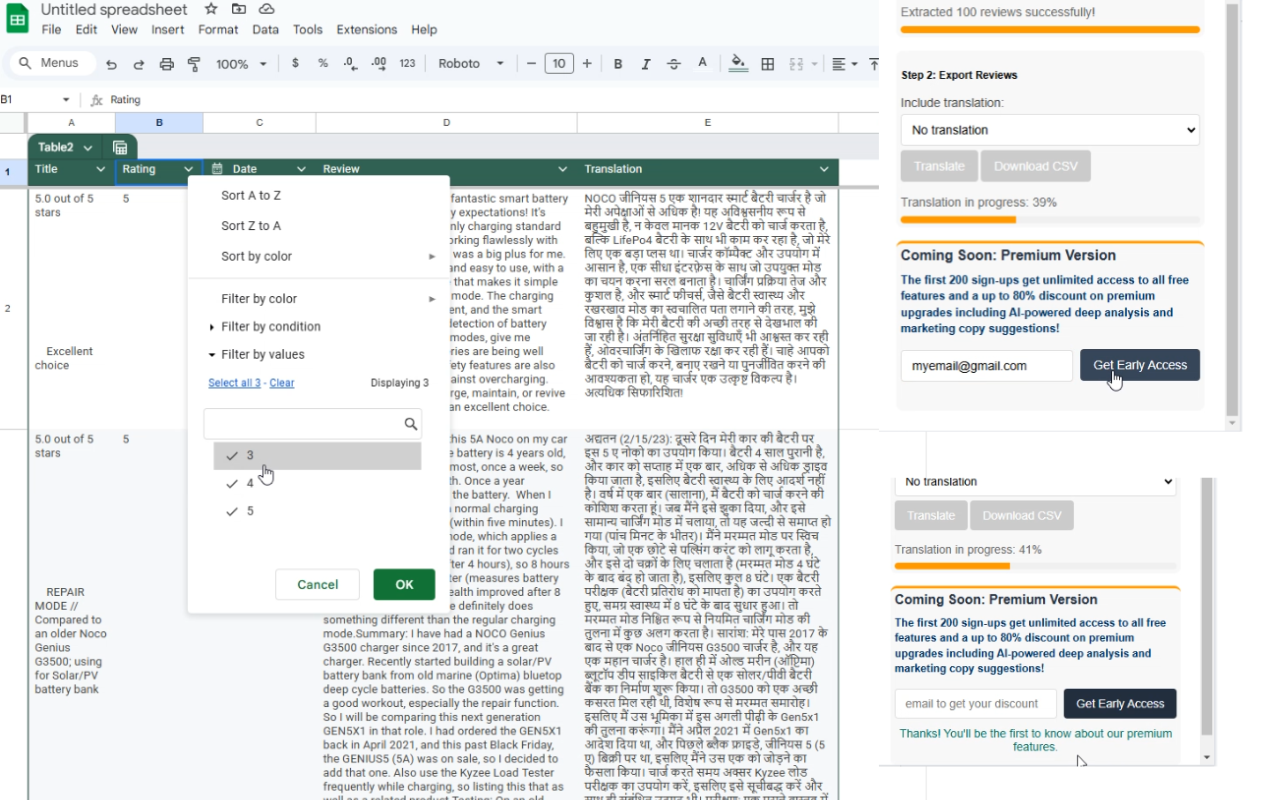Cancel the filter dialog
Image resolution: width=1280 pixels, height=800 pixels.
click(x=318, y=585)
